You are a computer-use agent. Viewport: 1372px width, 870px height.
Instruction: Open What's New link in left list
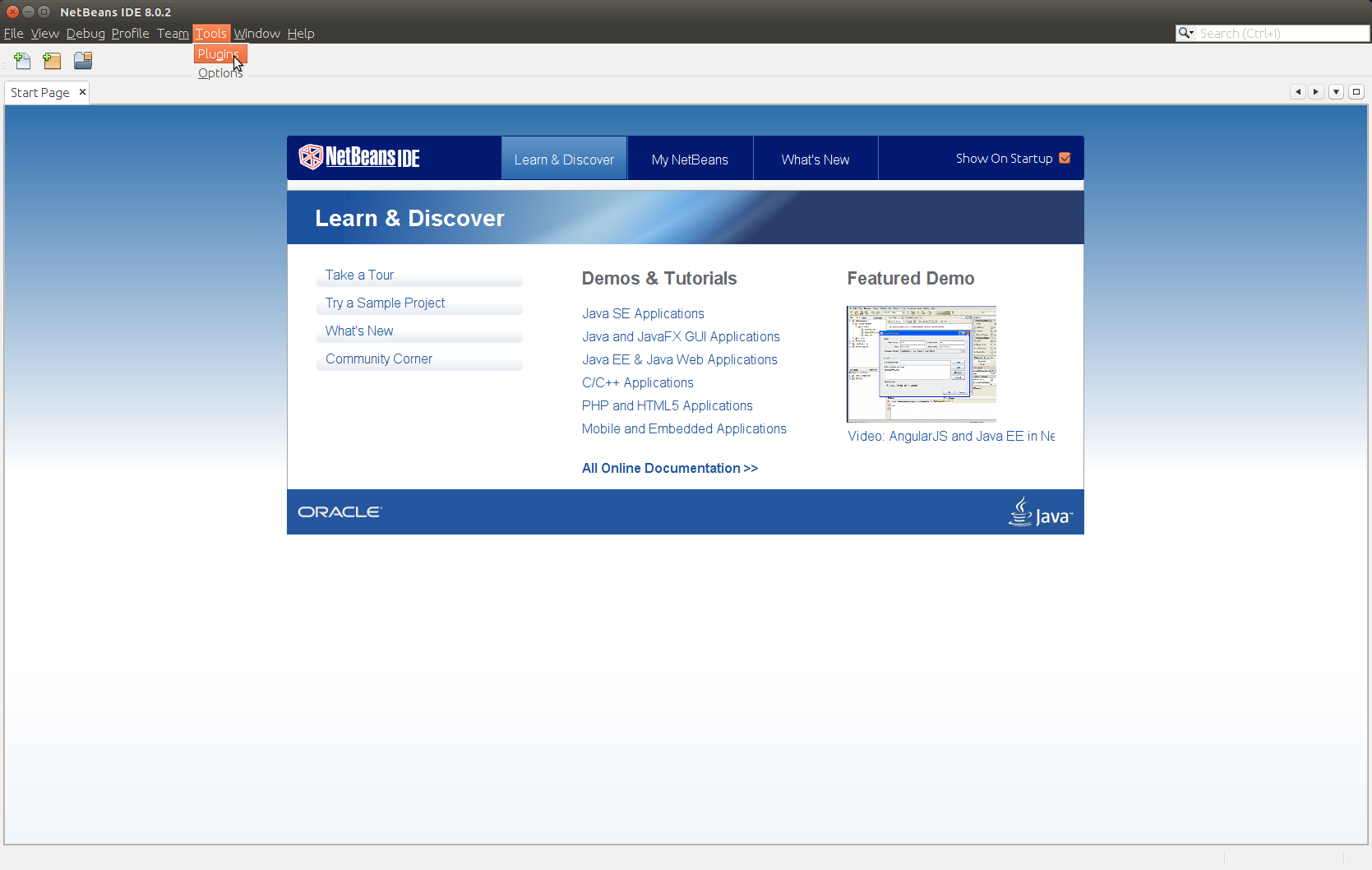[x=359, y=331]
